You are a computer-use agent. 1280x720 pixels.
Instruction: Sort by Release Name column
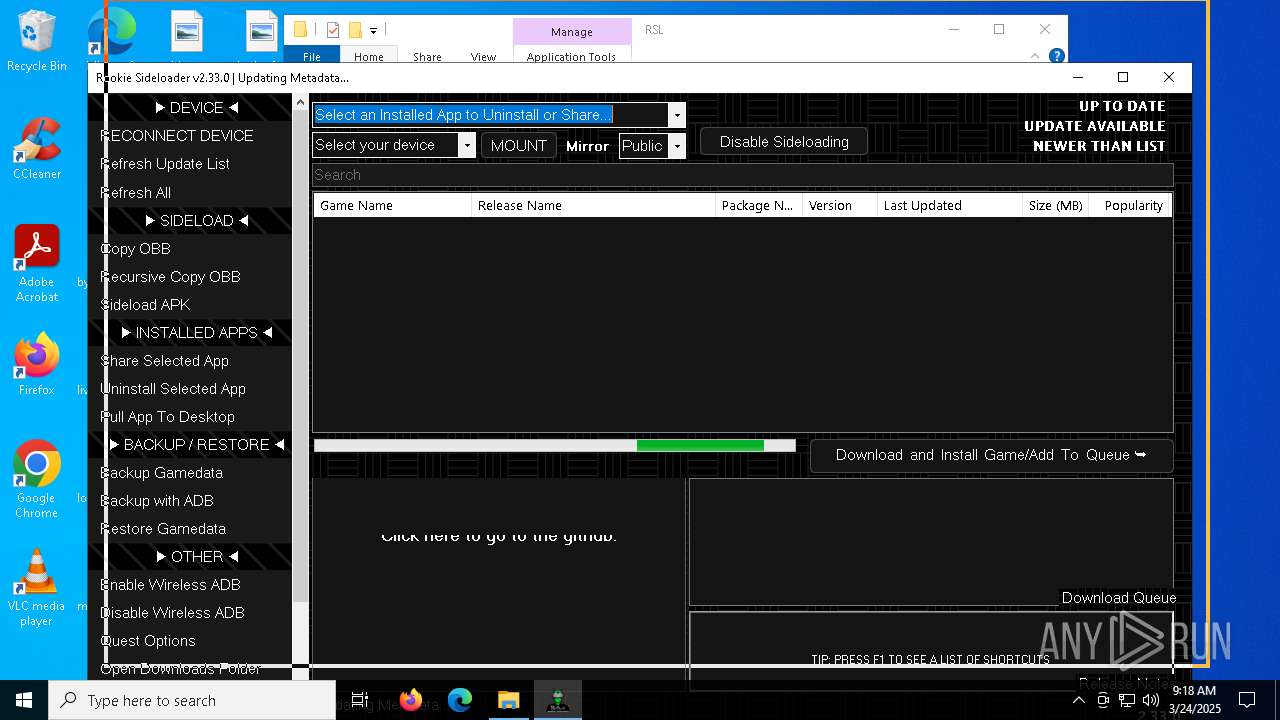[x=594, y=205]
